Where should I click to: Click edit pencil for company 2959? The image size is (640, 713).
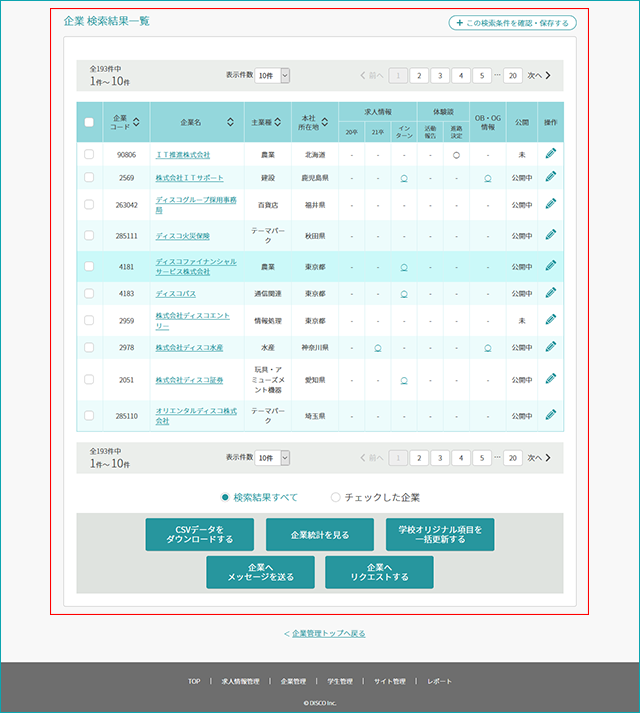(550, 320)
